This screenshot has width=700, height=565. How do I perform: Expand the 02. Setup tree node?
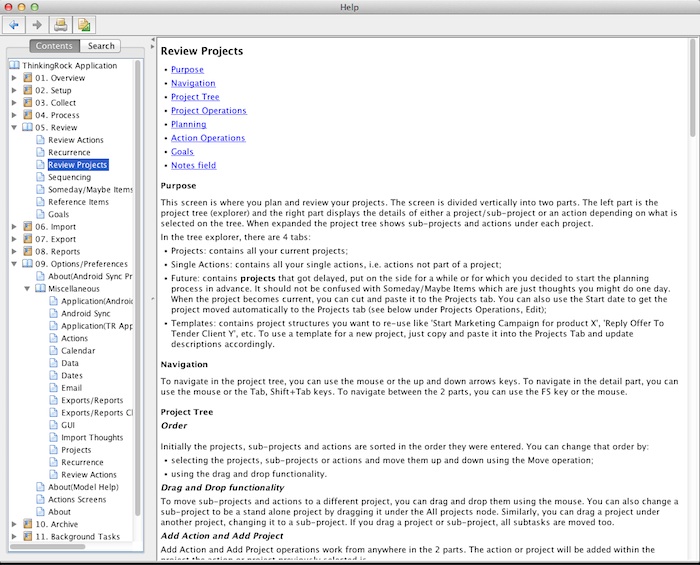tap(14, 91)
